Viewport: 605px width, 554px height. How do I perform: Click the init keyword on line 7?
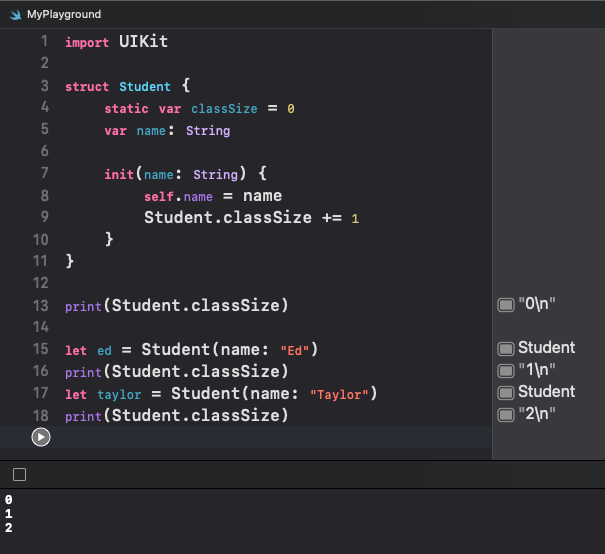119,174
